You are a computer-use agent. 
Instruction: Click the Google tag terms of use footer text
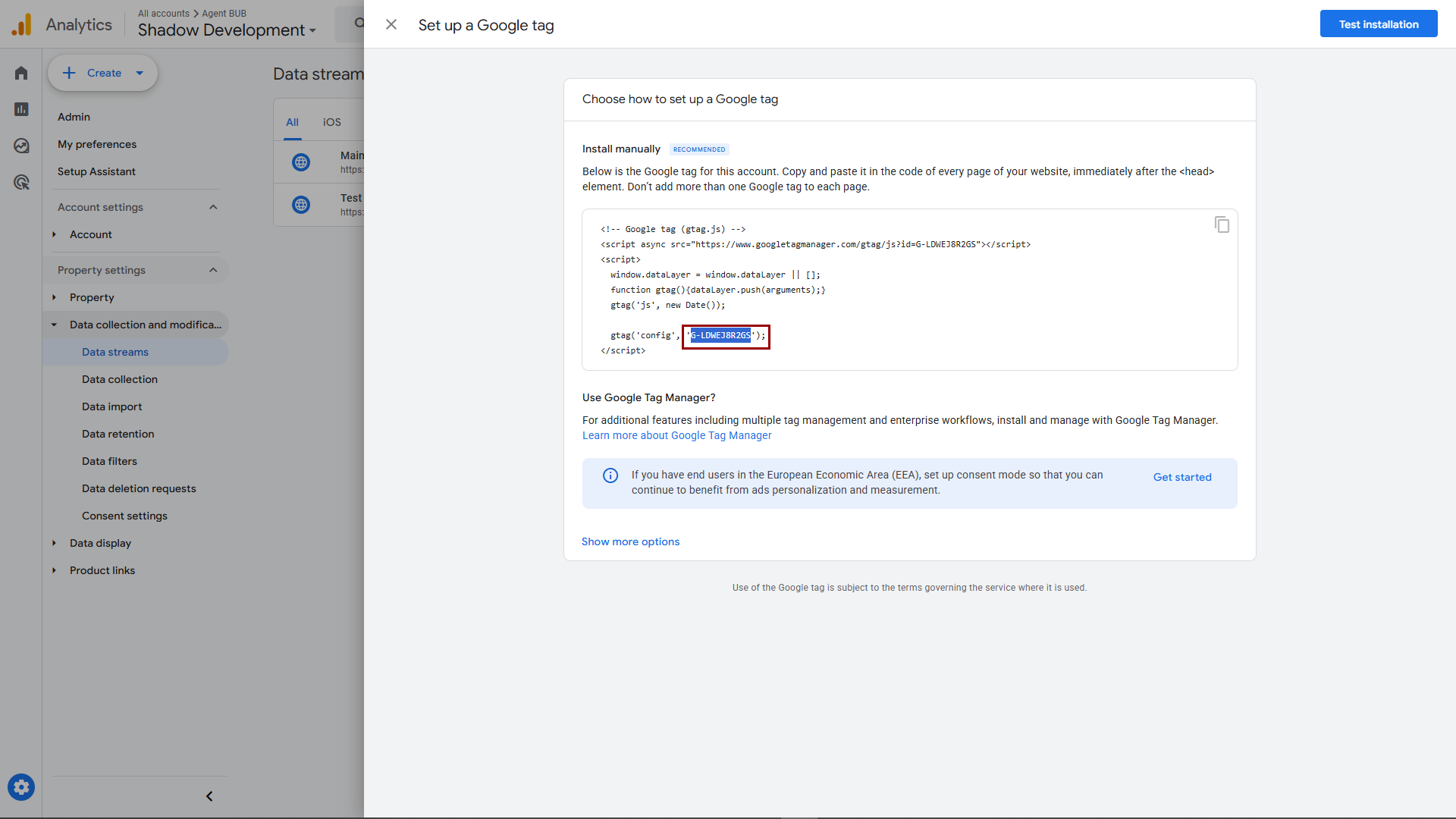pyautogui.click(x=910, y=588)
